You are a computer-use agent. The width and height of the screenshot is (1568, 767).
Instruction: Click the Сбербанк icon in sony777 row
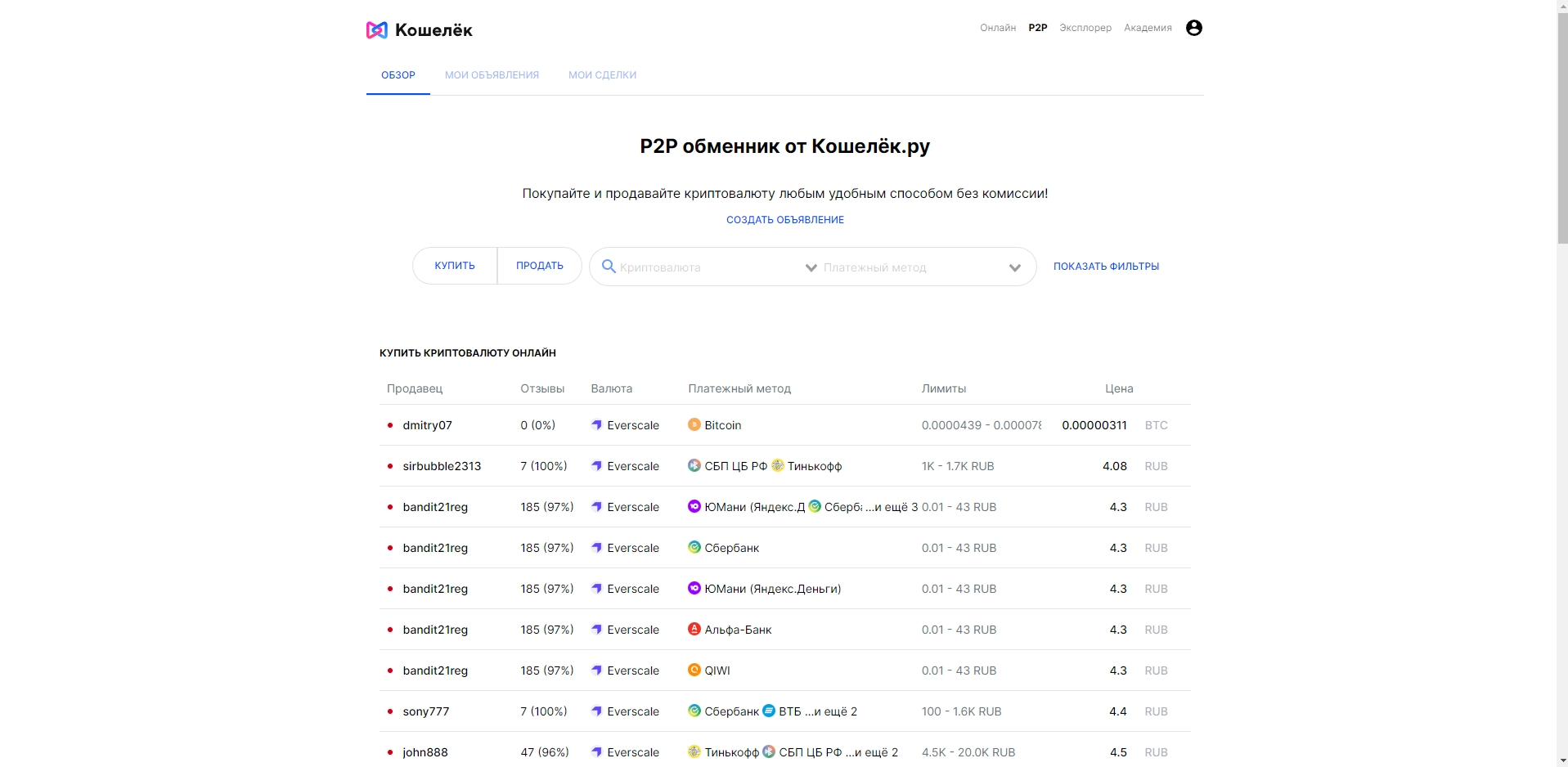pos(694,711)
